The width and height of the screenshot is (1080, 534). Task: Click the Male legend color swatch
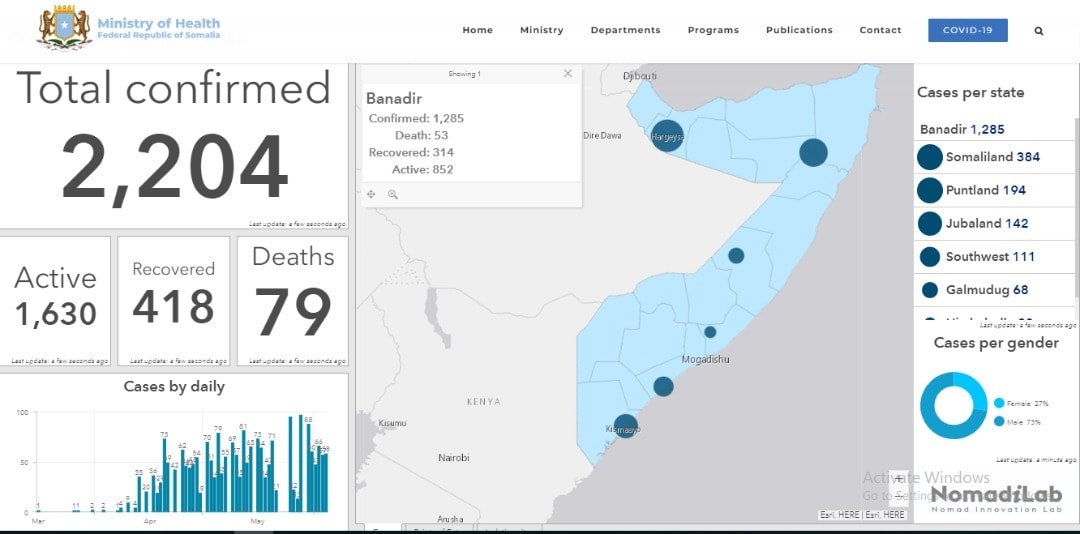pyautogui.click(x=999, y=422)
